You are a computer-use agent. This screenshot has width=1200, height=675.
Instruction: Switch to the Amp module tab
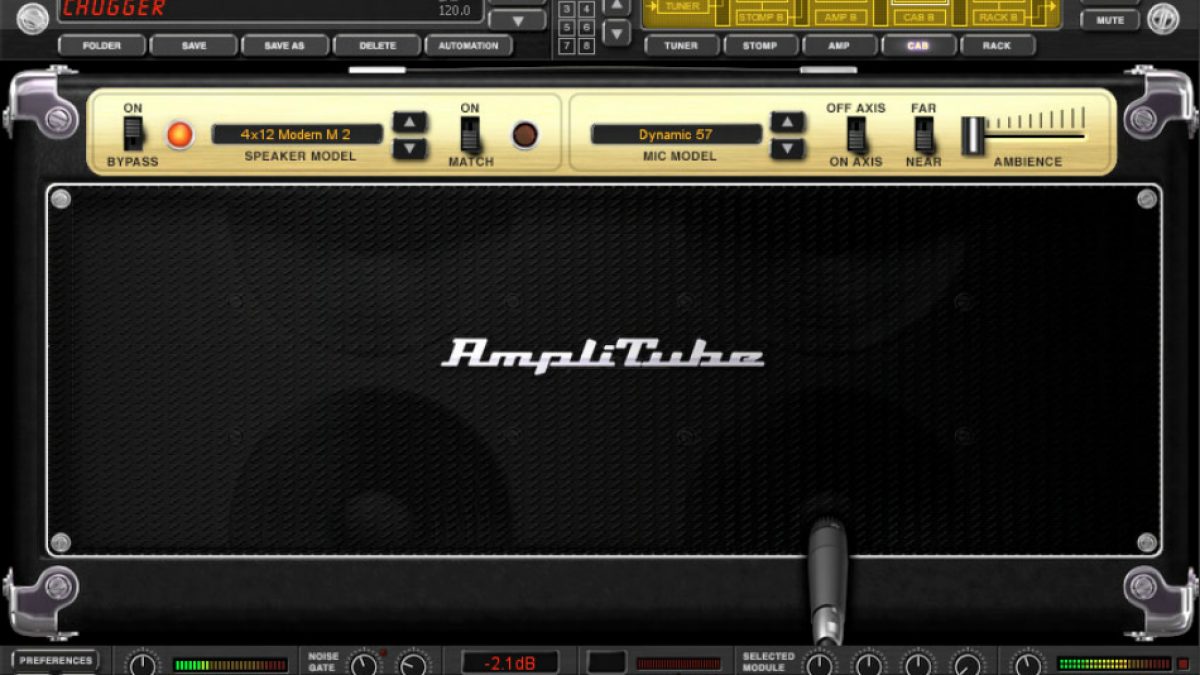coord(839,46)
